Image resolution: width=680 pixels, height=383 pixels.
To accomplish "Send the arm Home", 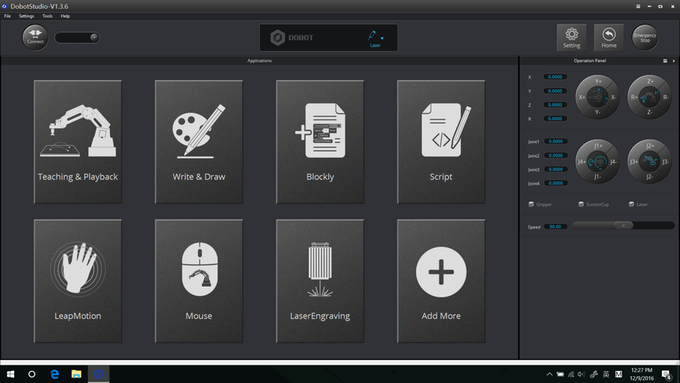I will (609, 38).
